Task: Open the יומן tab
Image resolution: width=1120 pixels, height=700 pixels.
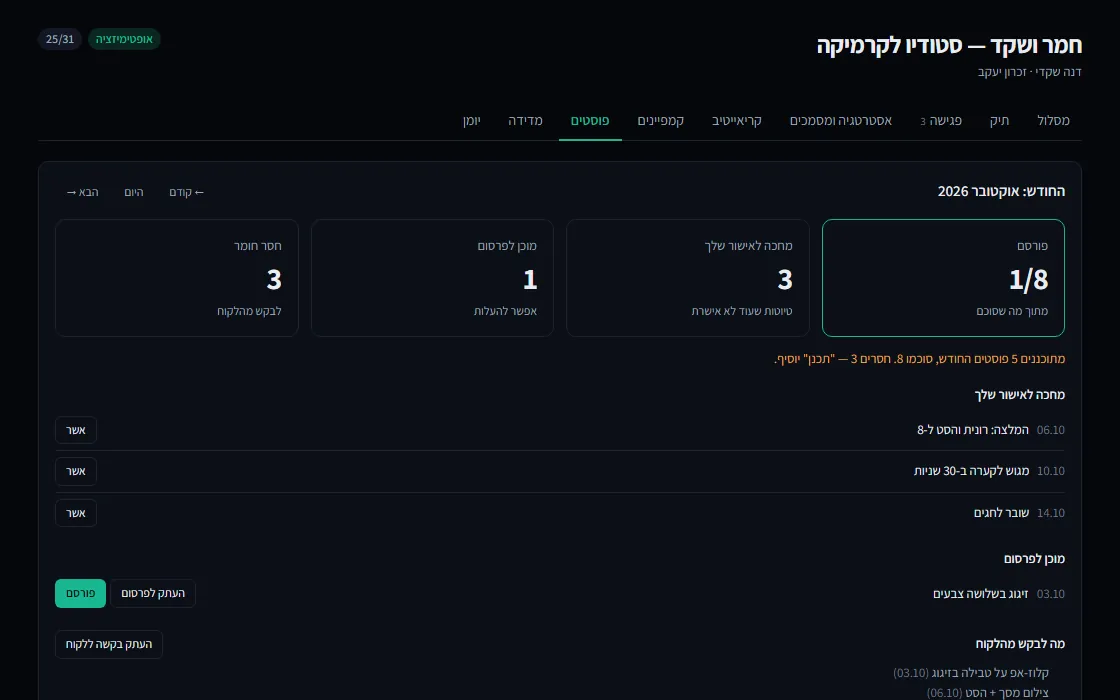Action: (471, 121)
